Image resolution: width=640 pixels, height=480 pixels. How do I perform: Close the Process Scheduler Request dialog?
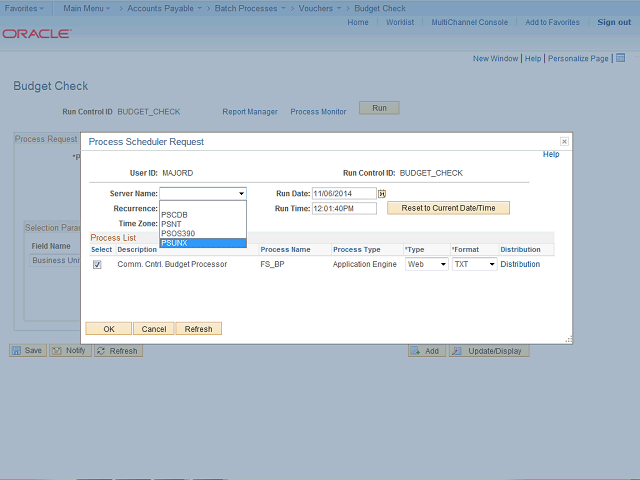pos(564,142)
